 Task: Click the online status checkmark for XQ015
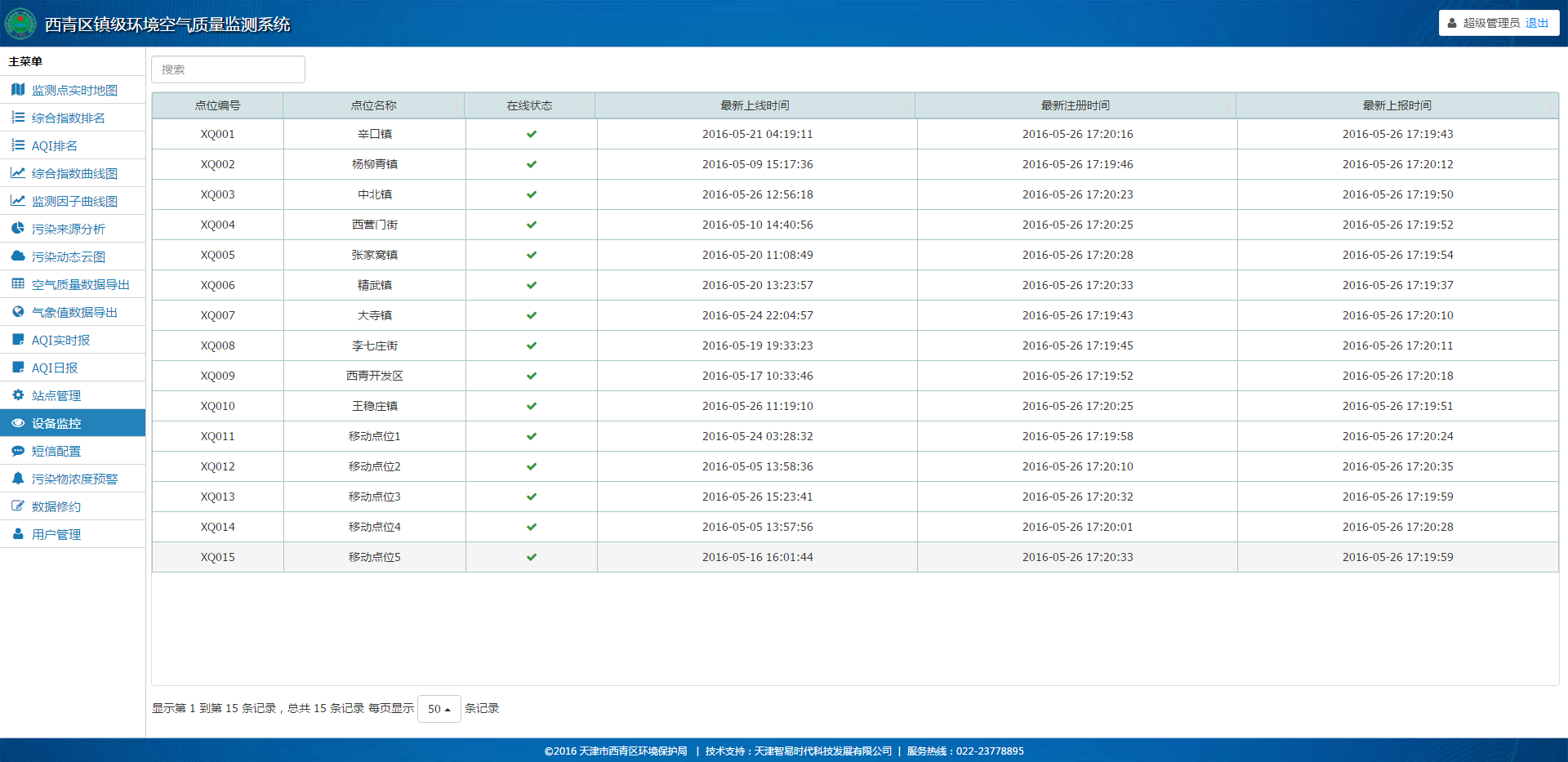532,557
